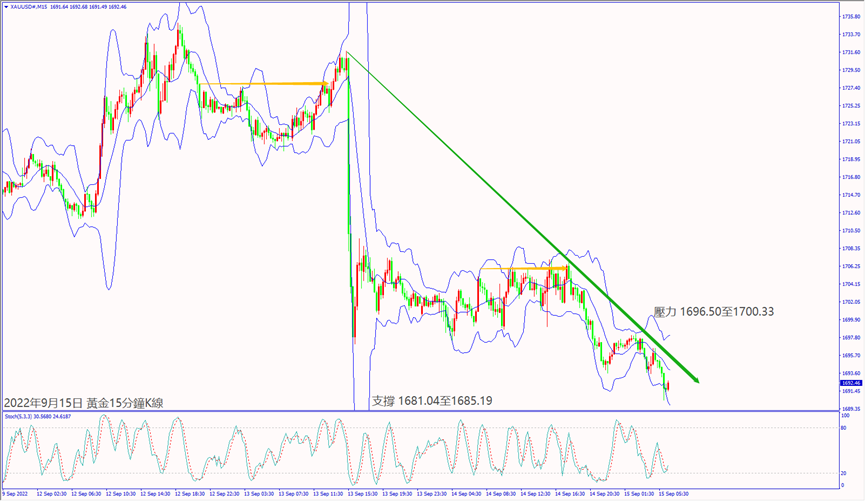Click the 支撐 1681.04至1685.19 support label
865x501 pixels.
[433, 400]
